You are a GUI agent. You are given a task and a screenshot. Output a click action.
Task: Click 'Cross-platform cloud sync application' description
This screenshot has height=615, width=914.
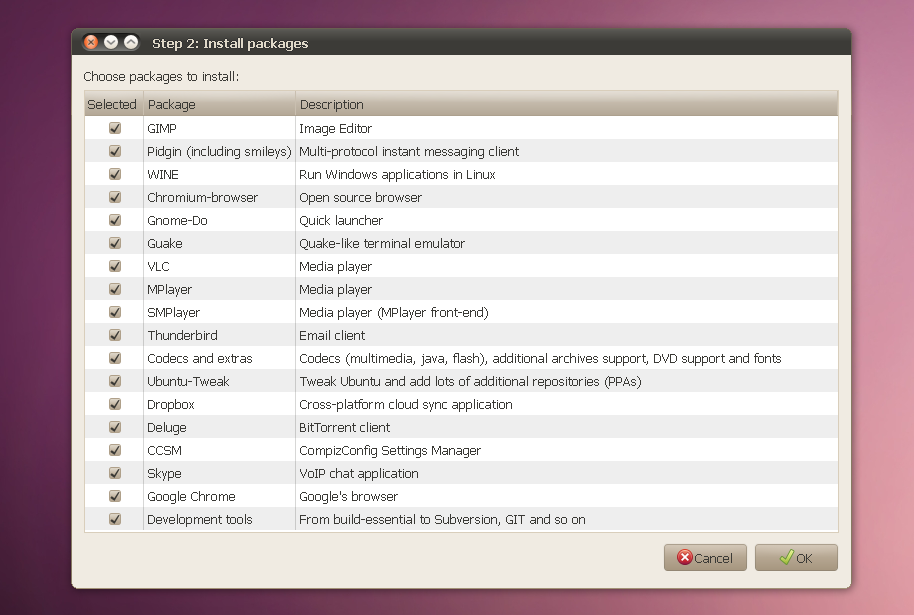[x=406, y=405]
